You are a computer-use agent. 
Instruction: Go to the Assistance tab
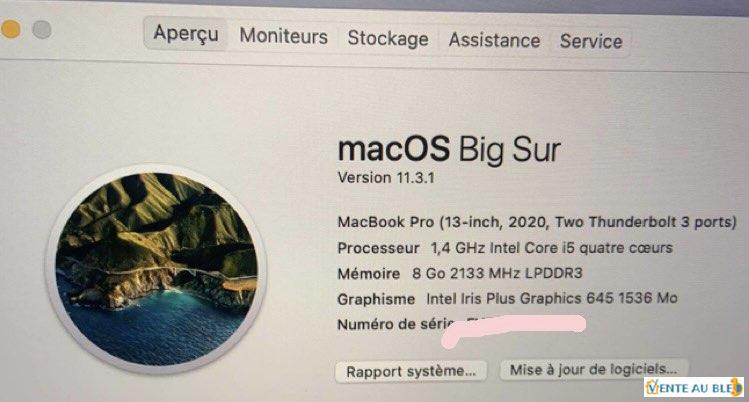tap(494, 40)
